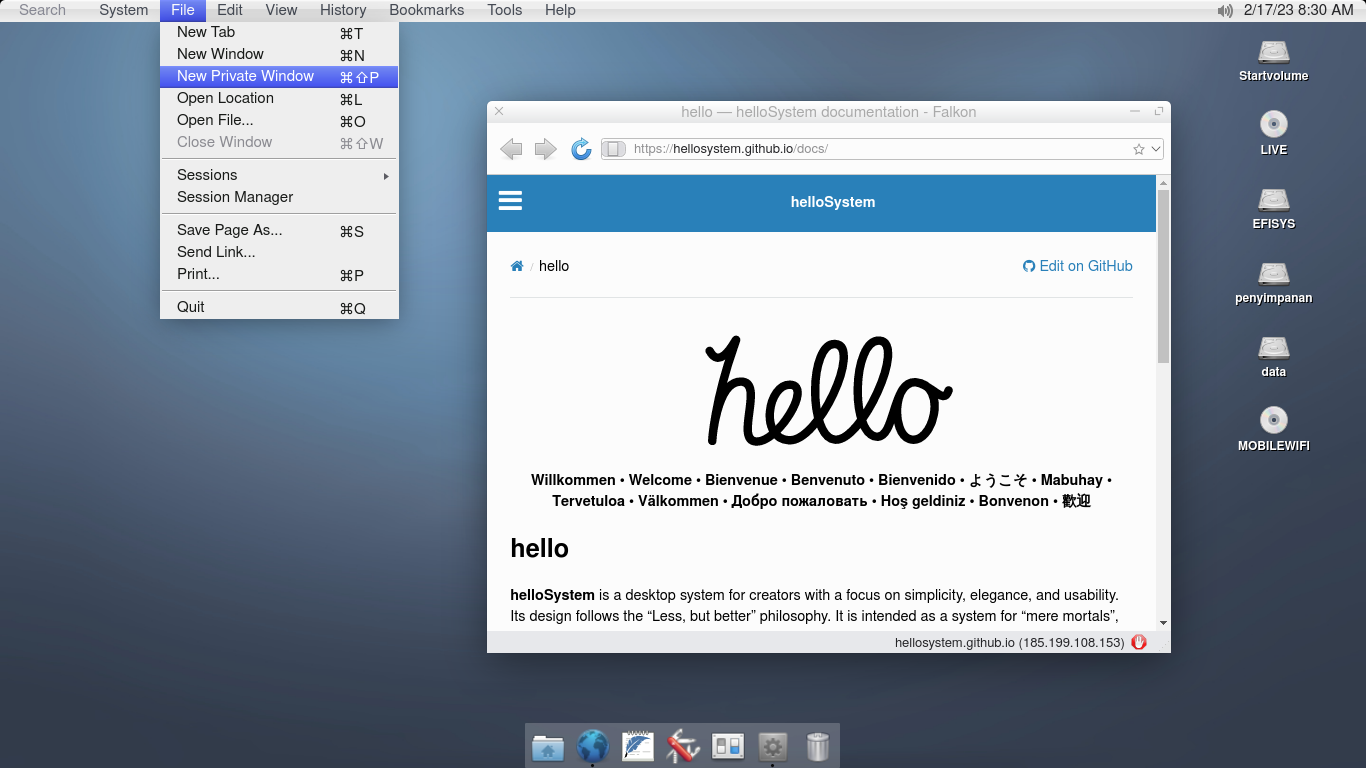Open the settings gear icon in dock
The height and width of the screenshot is (768, 1366).
[773, 746]
